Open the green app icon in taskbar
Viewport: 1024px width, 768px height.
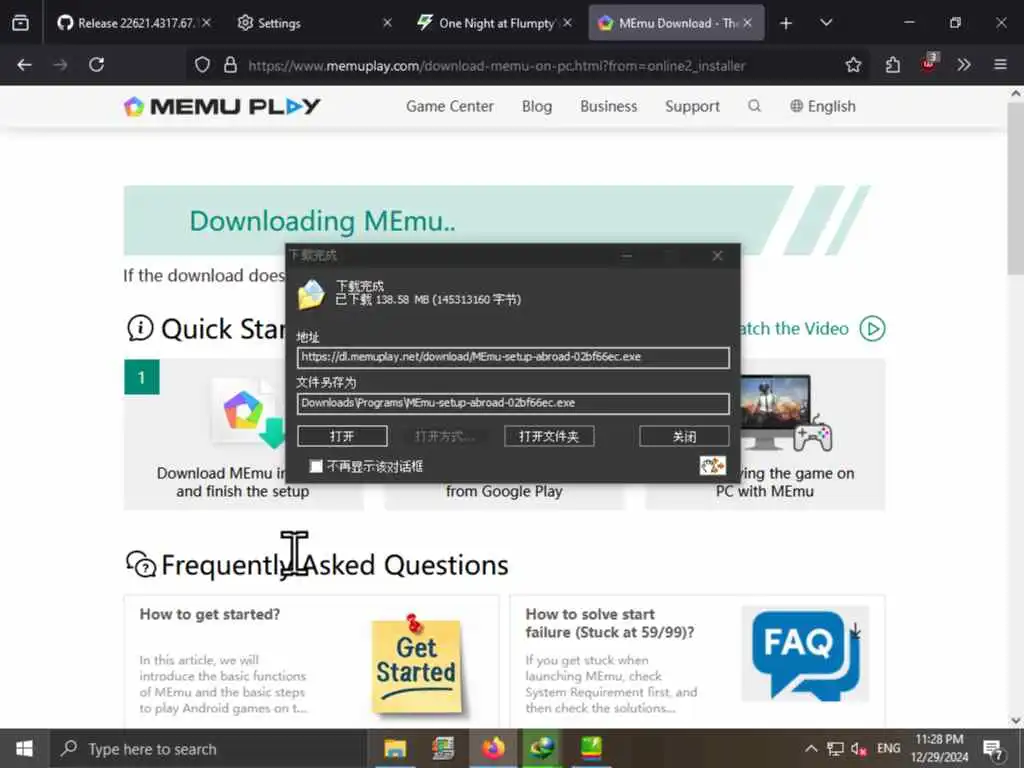click(591, 748)
